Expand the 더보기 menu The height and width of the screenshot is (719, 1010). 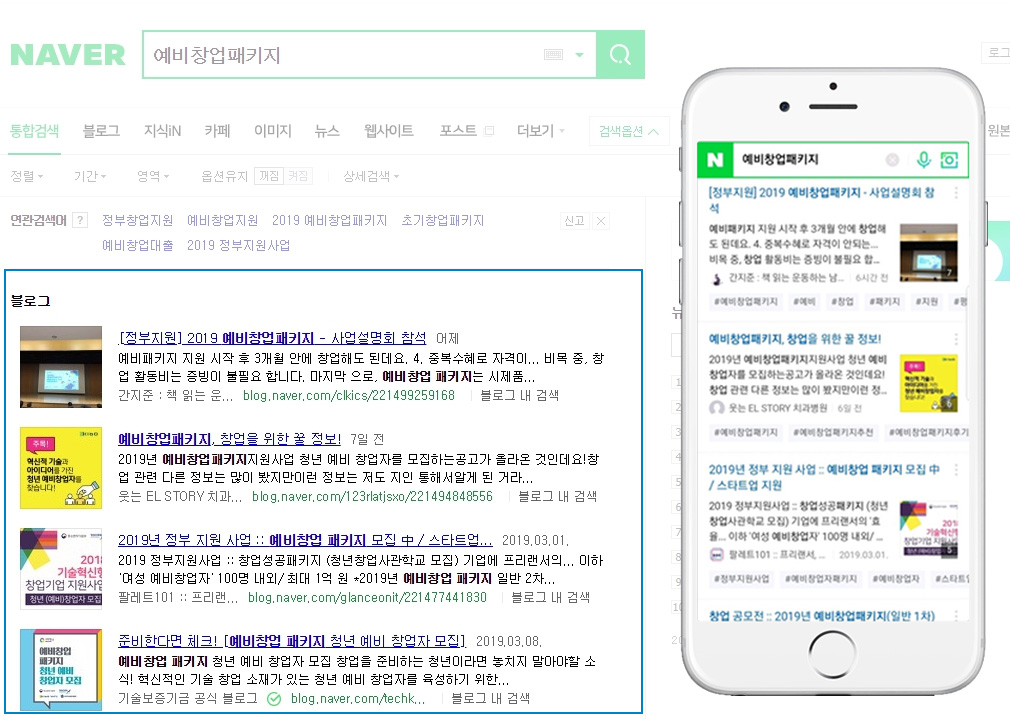tap(540, 131)
